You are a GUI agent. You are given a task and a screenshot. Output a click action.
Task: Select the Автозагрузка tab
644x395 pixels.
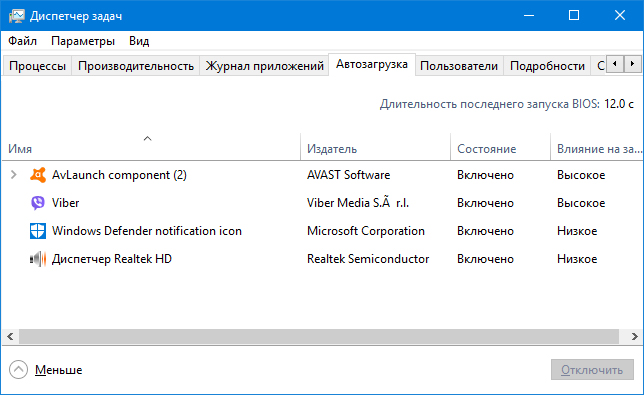[372, 64]
